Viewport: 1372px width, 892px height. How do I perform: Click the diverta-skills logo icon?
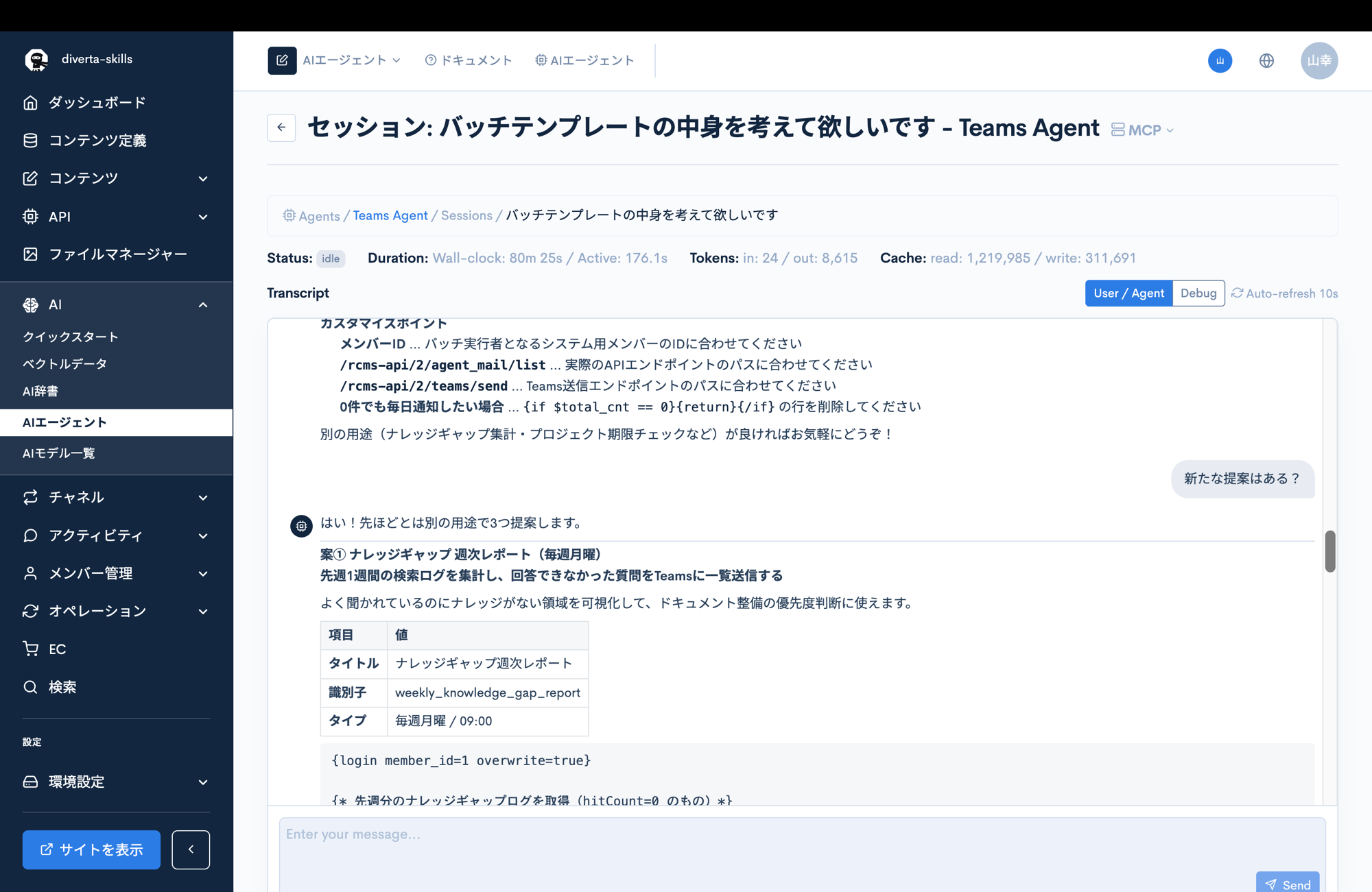[x=36, y=60]
